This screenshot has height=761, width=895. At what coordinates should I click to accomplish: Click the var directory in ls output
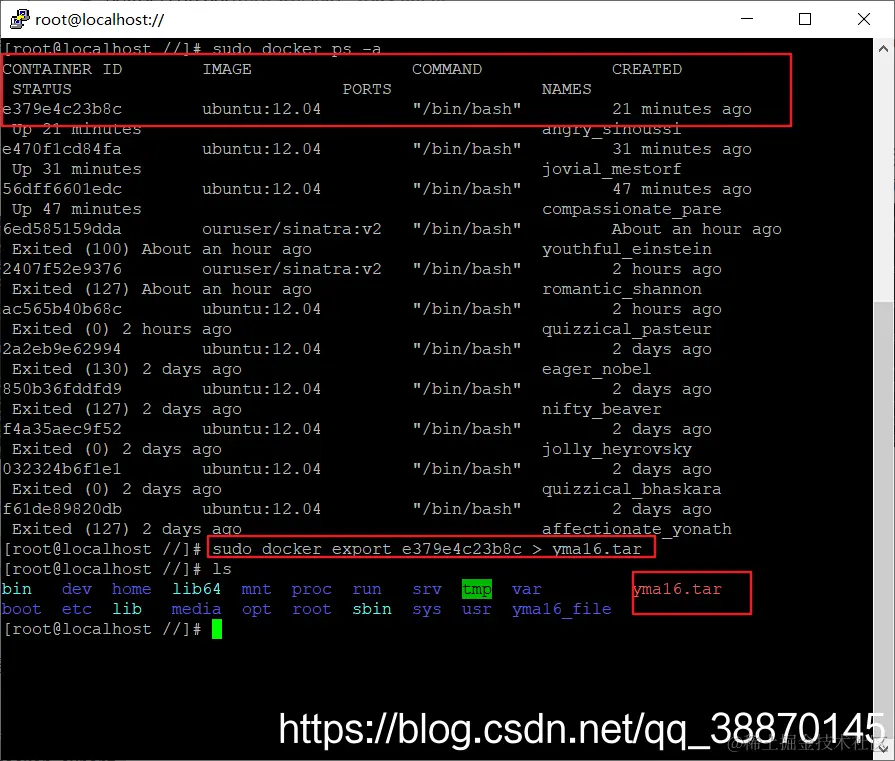526,589
